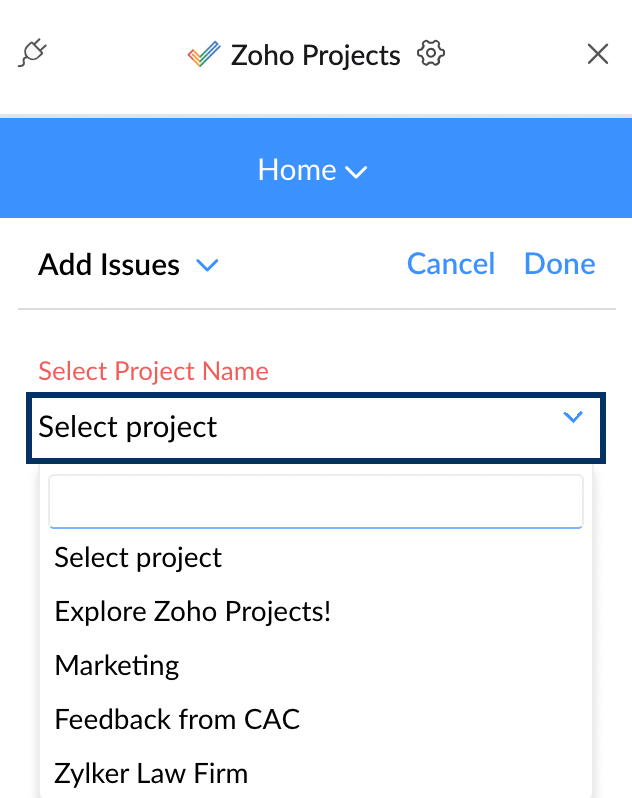Click Done to save the issue
This screenshot has width=632, height=798.
click(x=560, y=264)
